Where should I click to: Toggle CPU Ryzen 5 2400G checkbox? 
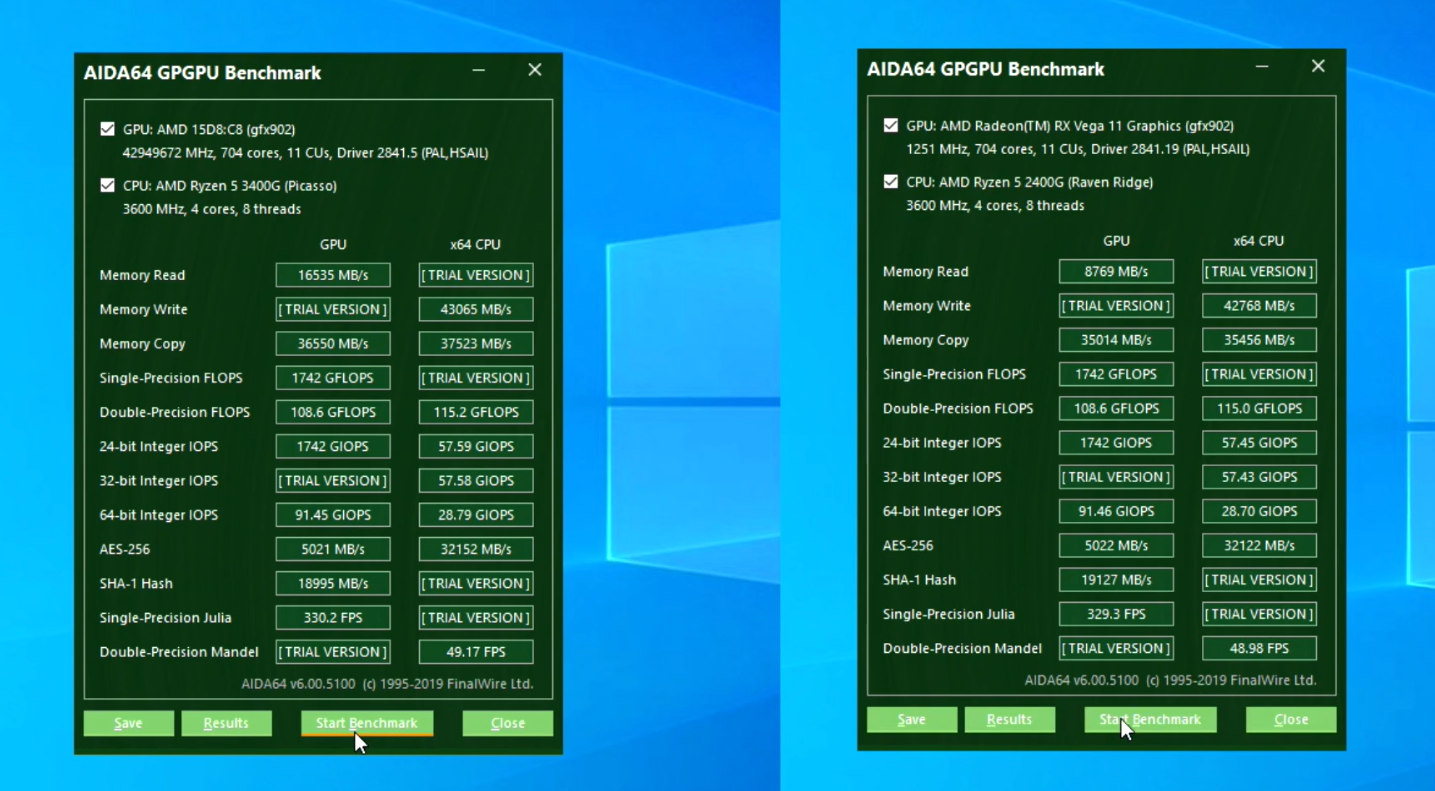(x=890, y=182)
